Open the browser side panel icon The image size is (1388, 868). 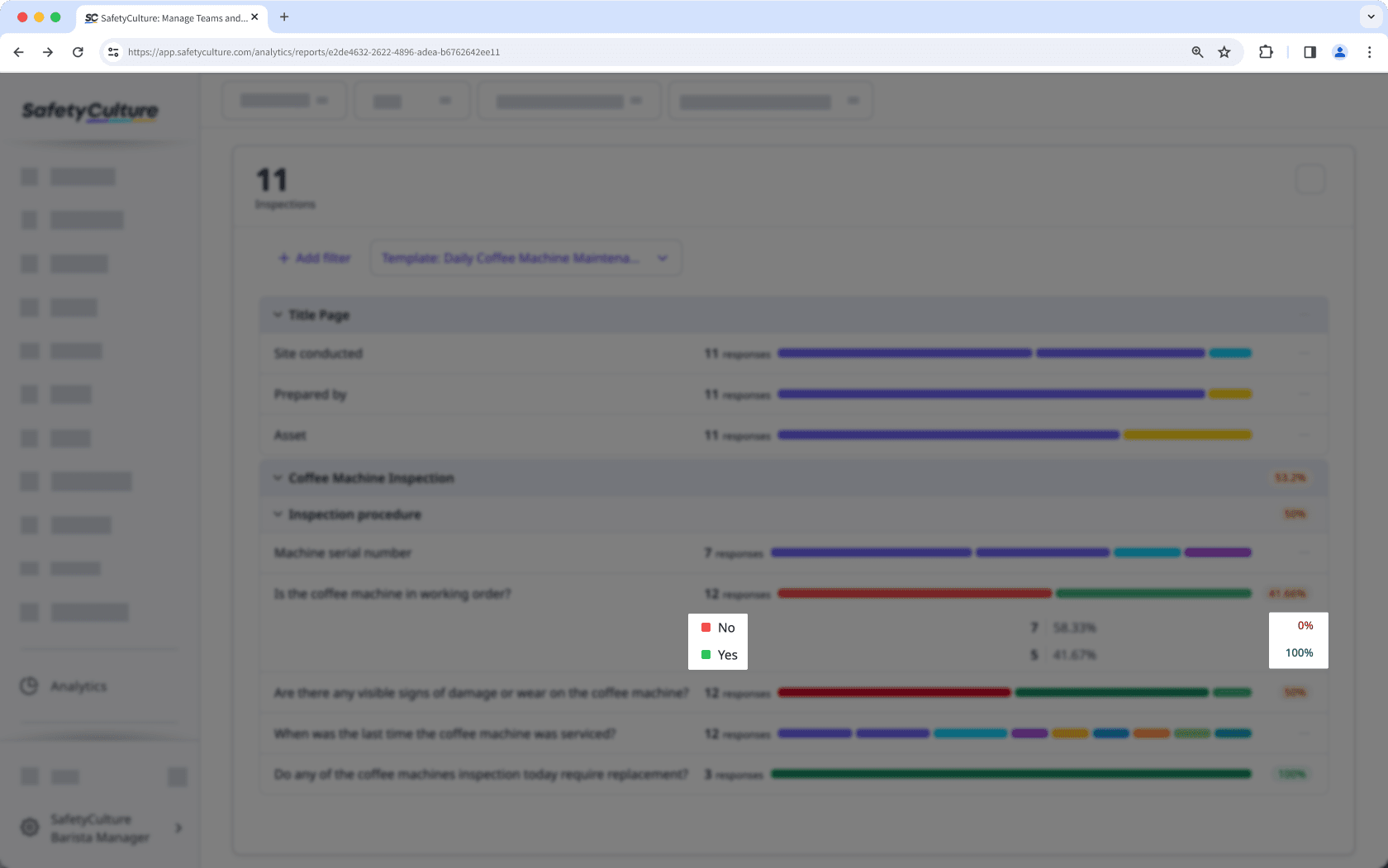tap(1310, 51)
